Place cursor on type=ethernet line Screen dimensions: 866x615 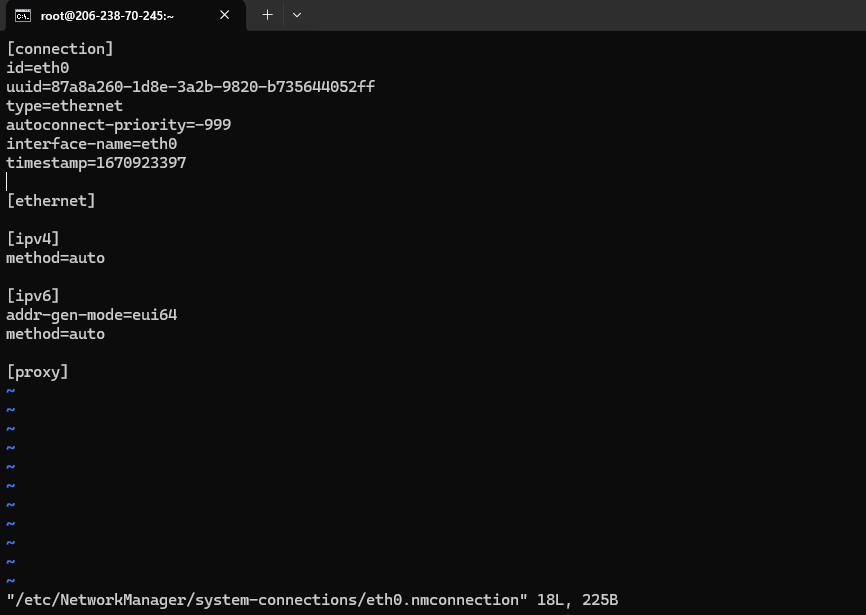pos(64,106)
